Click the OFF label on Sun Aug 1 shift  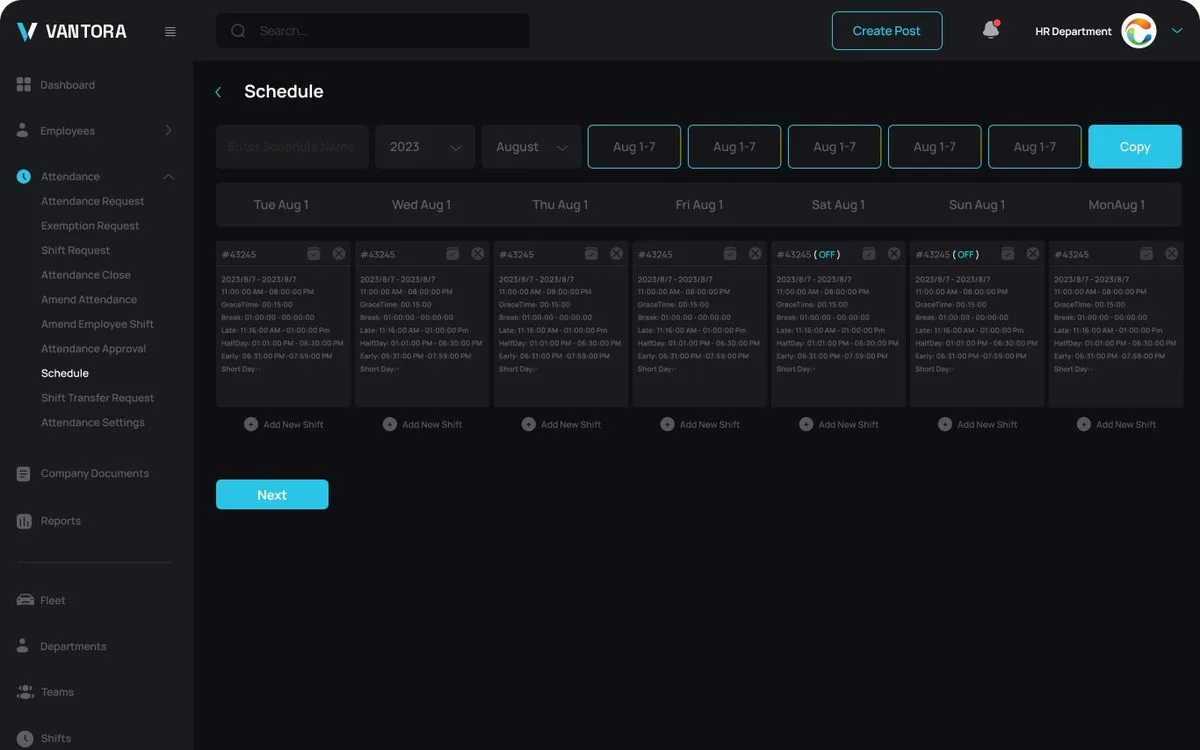(x=966, y=255)
